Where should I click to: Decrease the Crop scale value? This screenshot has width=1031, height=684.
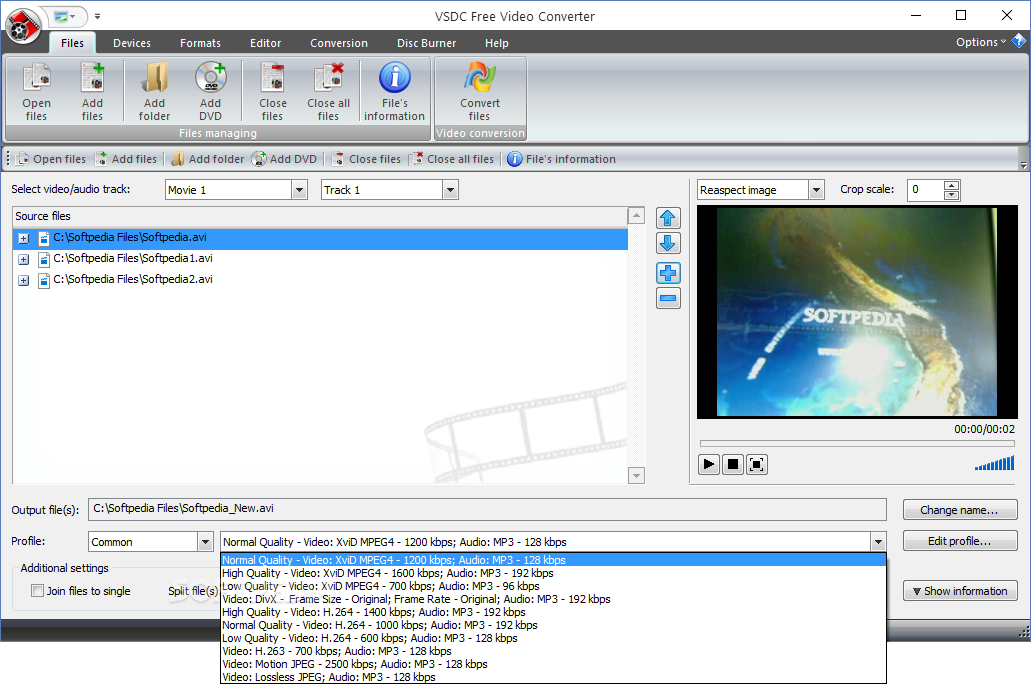click(951, 195)
